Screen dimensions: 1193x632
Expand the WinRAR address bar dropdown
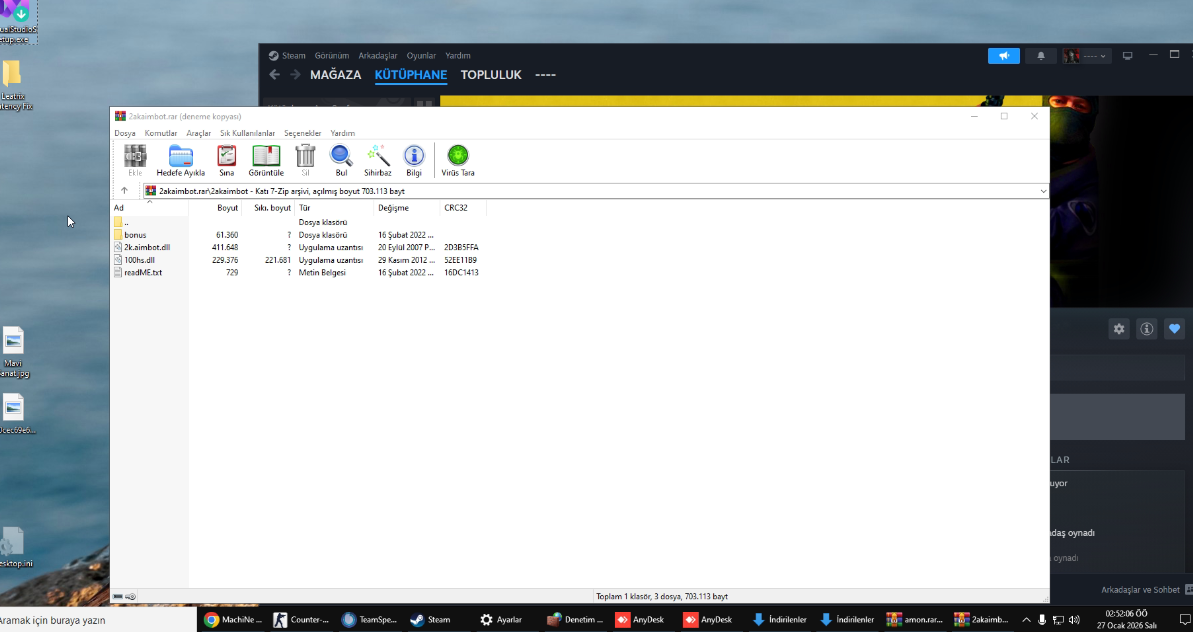point(1043,191)
